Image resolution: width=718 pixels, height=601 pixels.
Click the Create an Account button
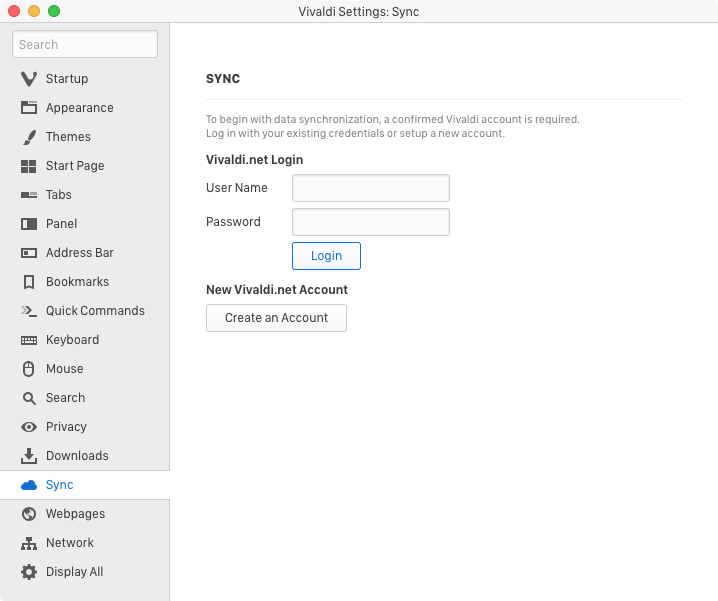pos(276,318)
